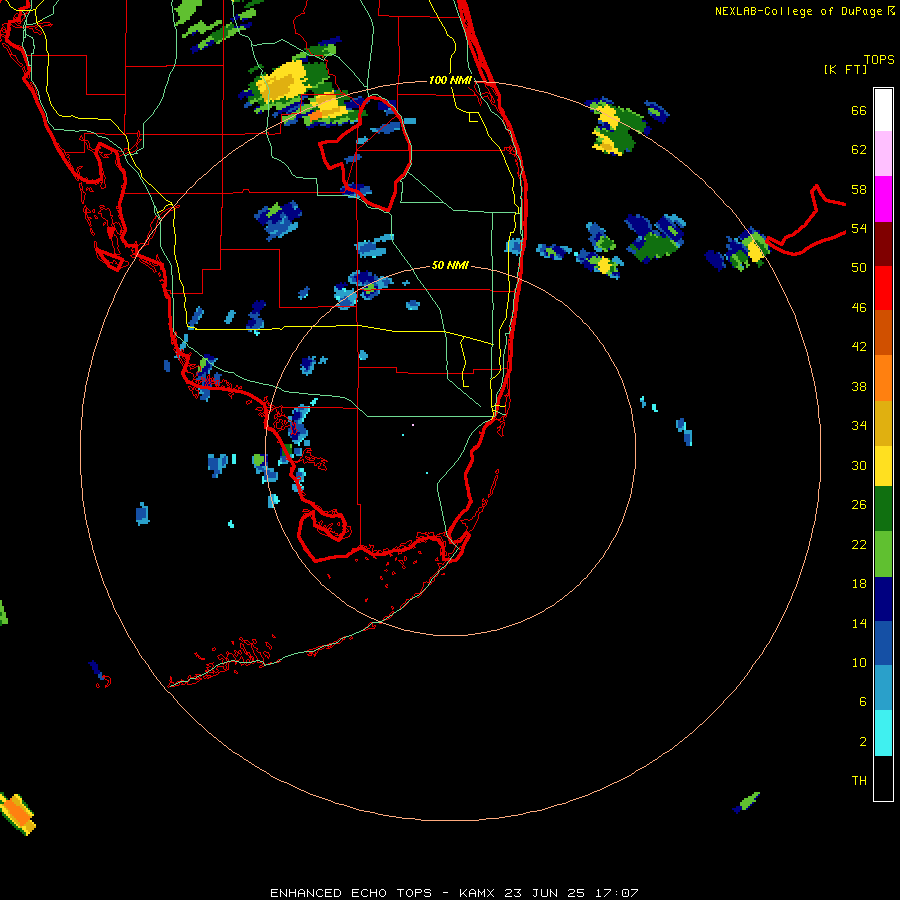Click the legend value '34'

pos(859,426)
